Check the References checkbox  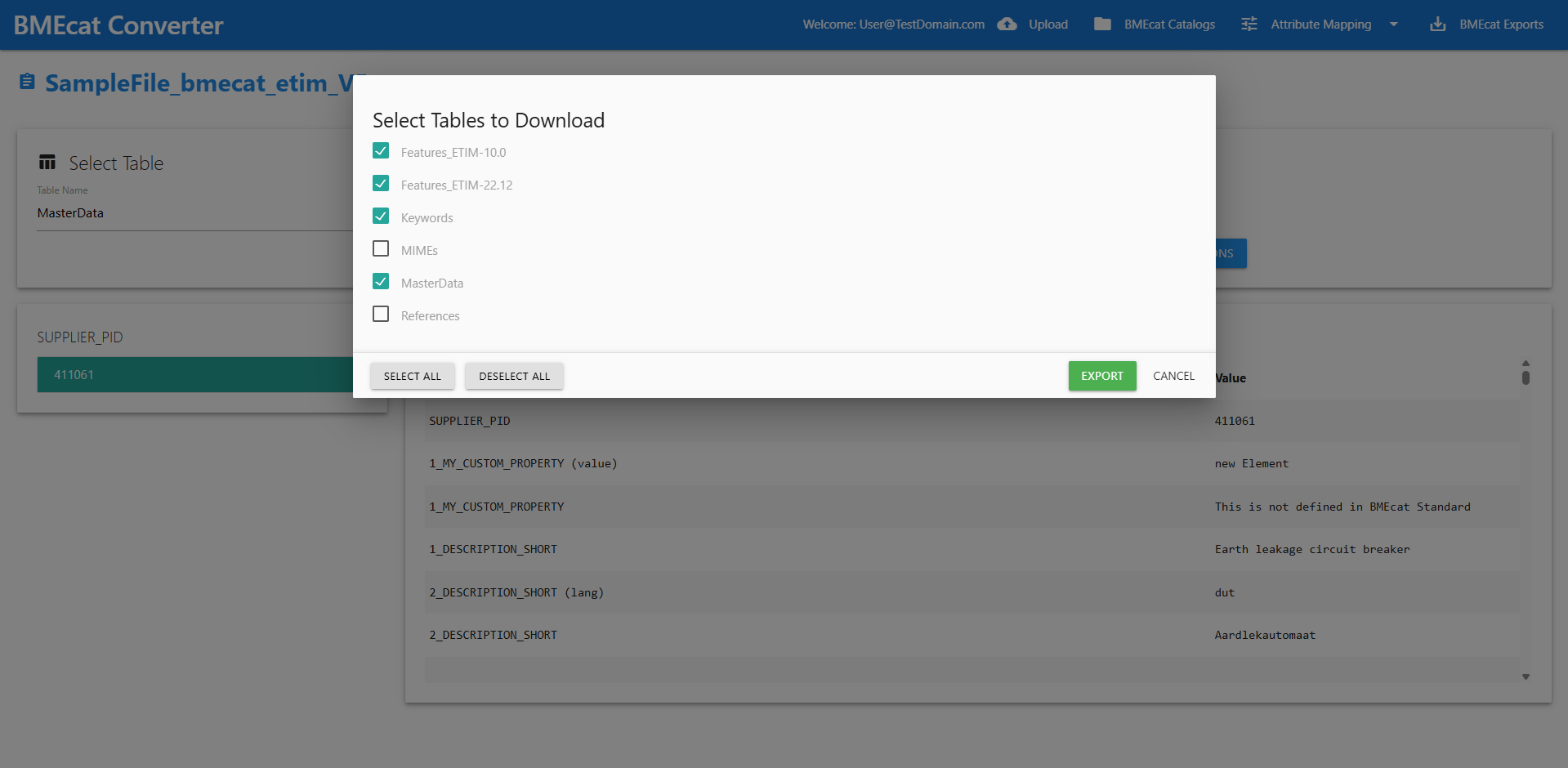click(381, 314)
